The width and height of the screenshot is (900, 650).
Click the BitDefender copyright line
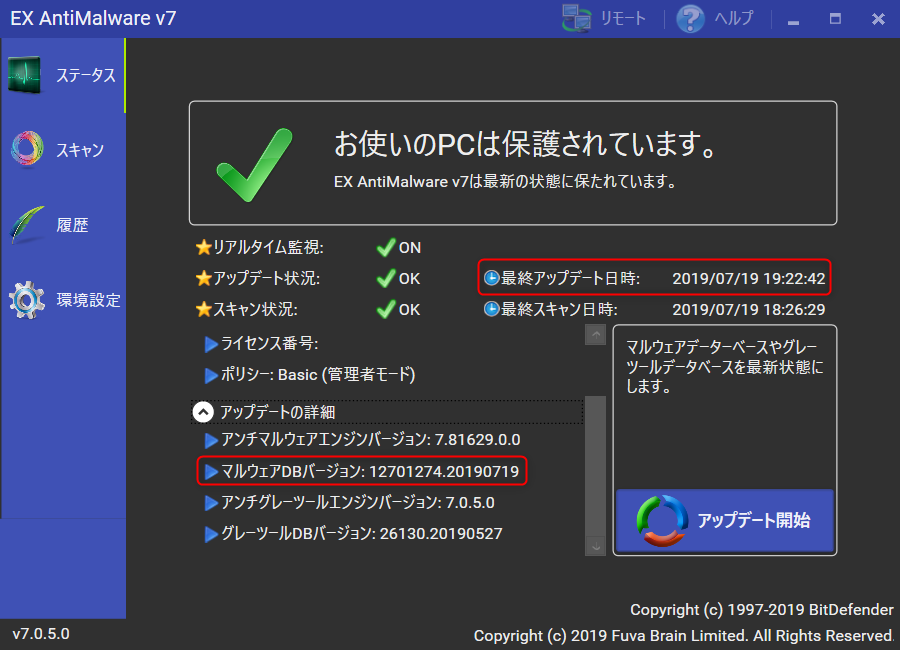(762, 610)
